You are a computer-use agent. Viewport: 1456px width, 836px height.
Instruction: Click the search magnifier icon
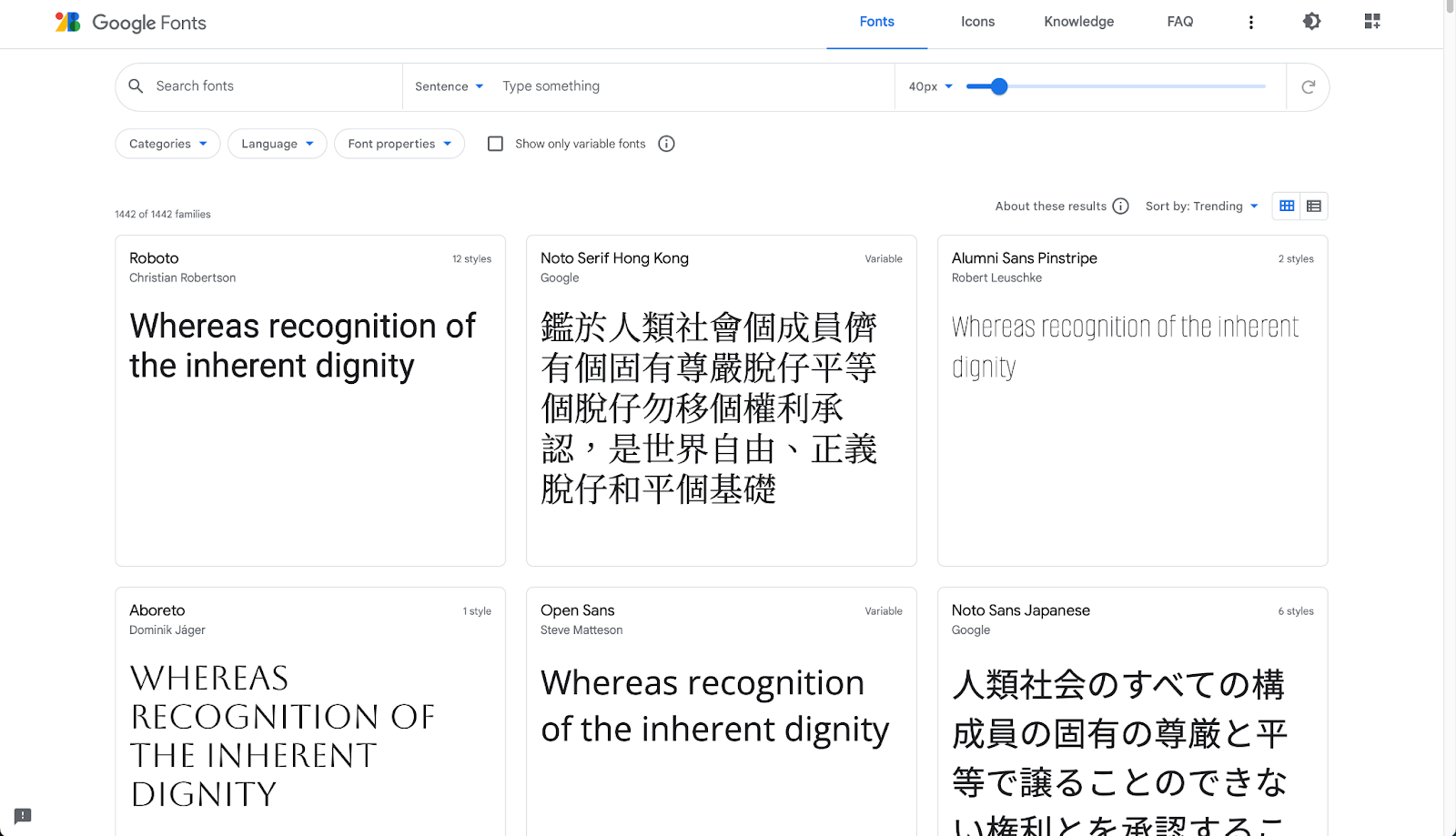136,86
